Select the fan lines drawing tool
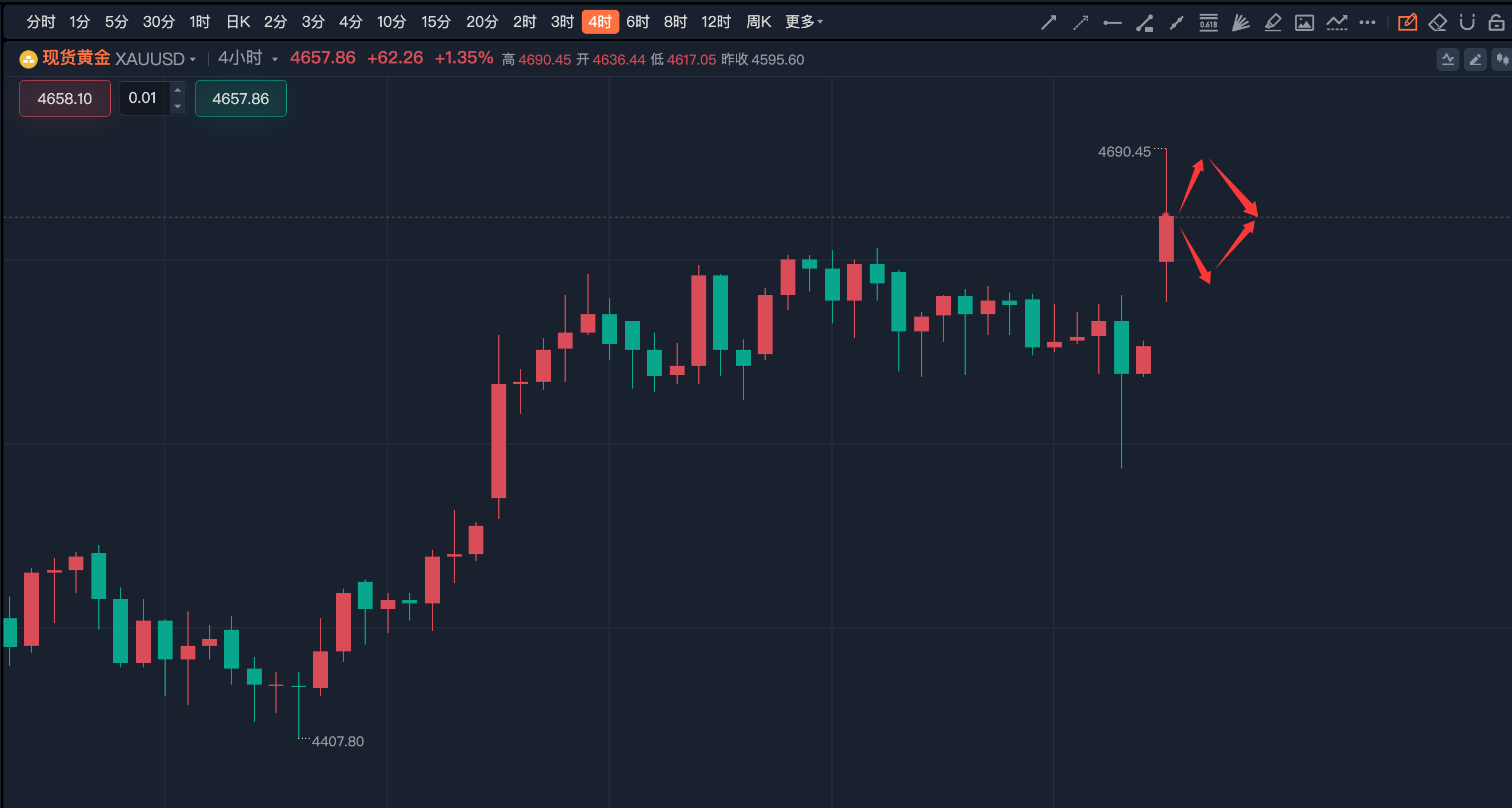Viewport: 1512px width, 808px height. (1240, 23)
